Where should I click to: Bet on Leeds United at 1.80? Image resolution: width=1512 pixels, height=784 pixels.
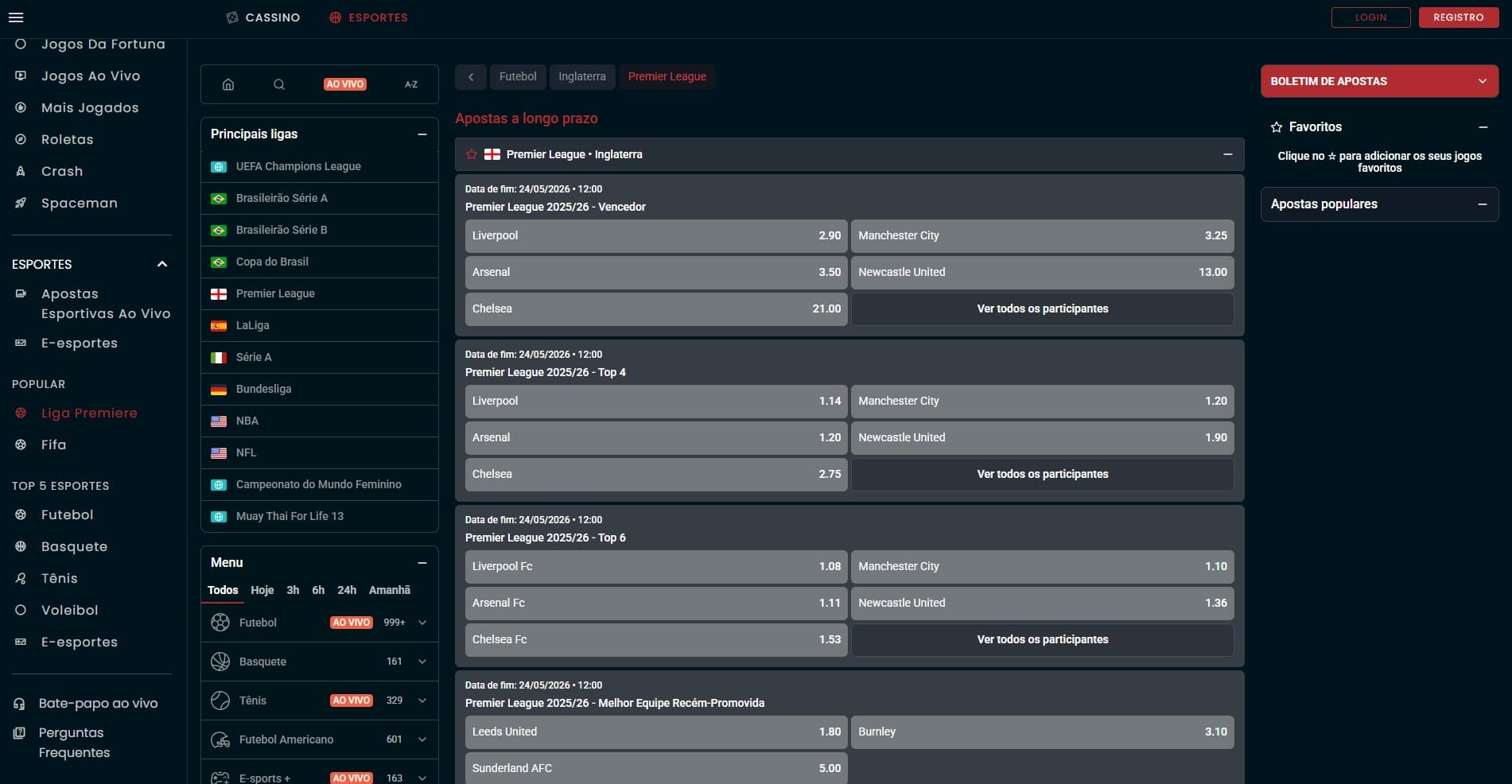pos(656,732)
